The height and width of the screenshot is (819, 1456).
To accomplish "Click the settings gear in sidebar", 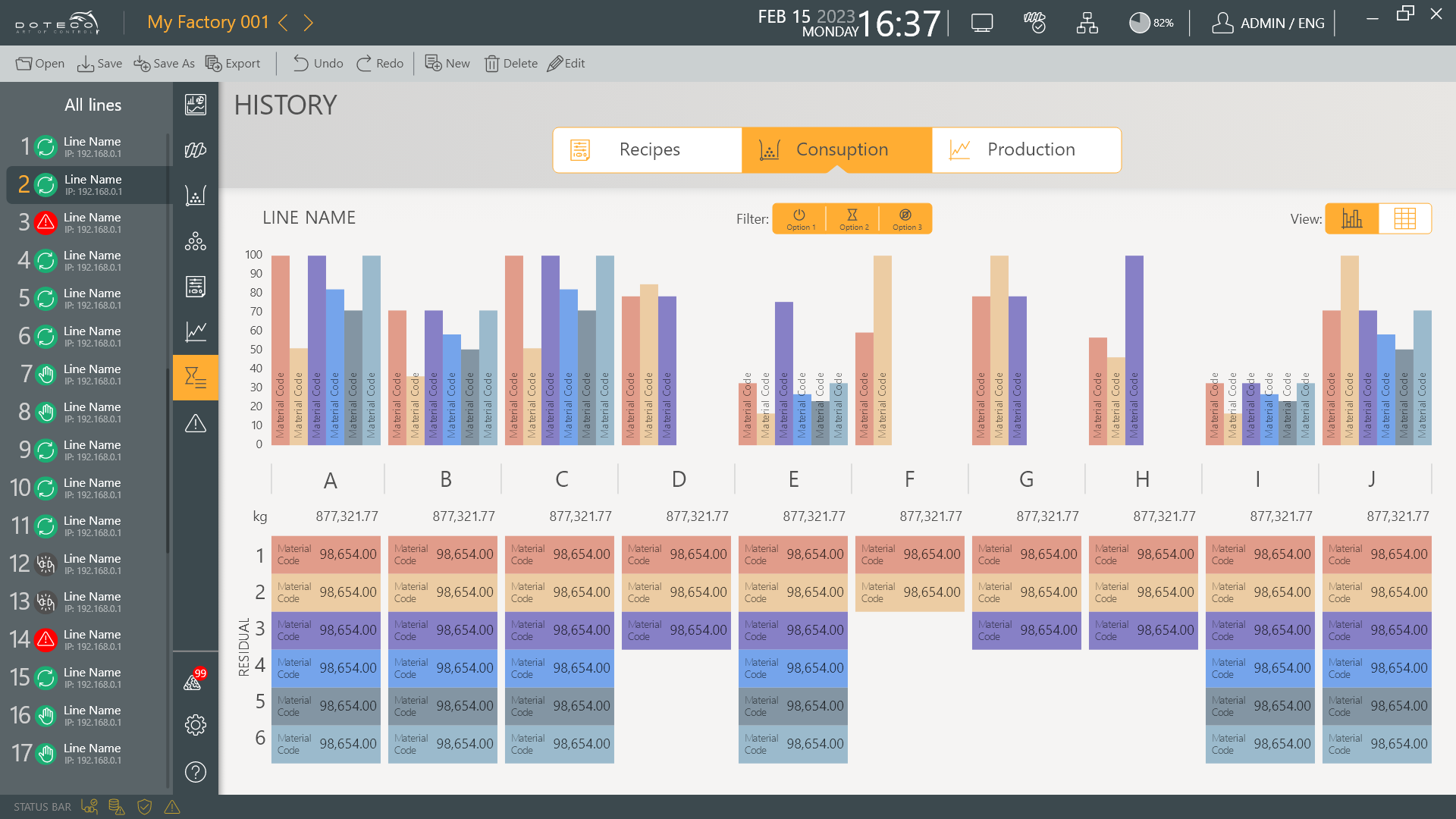I will coord(196,725).
